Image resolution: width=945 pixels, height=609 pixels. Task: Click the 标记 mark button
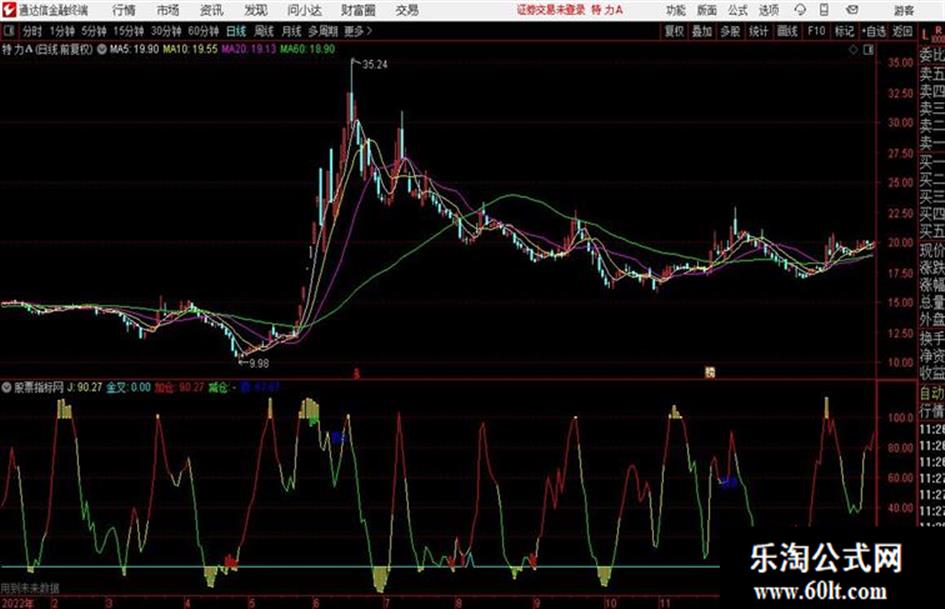pos(844,31)
